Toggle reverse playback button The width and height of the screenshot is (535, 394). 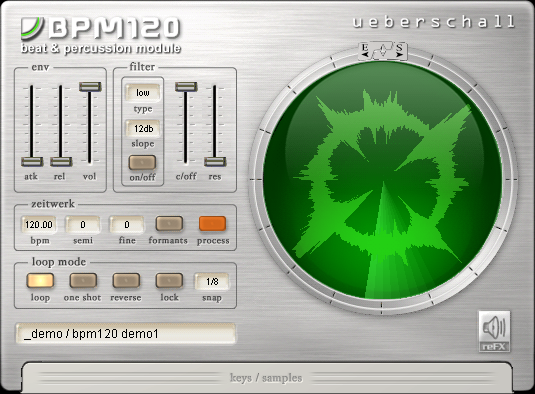(126, 281)
